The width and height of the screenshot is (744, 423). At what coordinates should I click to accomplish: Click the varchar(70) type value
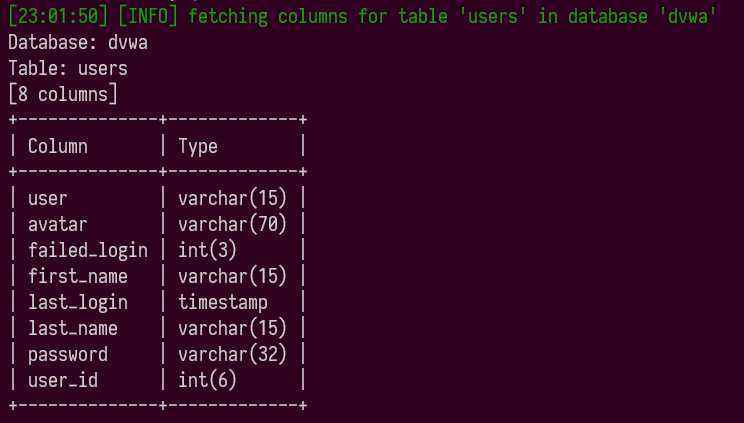pyautogui.click(x=232, y=224)
